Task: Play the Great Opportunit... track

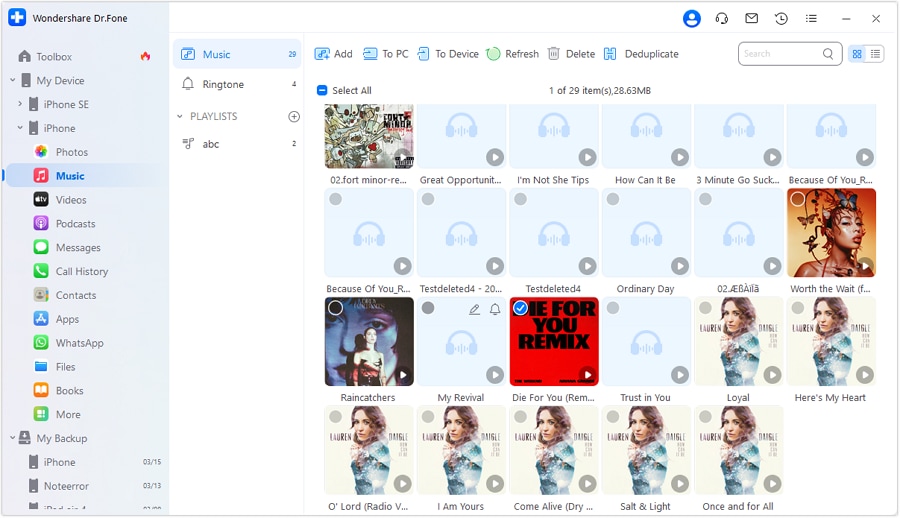Action: click(x=495, y=157)
